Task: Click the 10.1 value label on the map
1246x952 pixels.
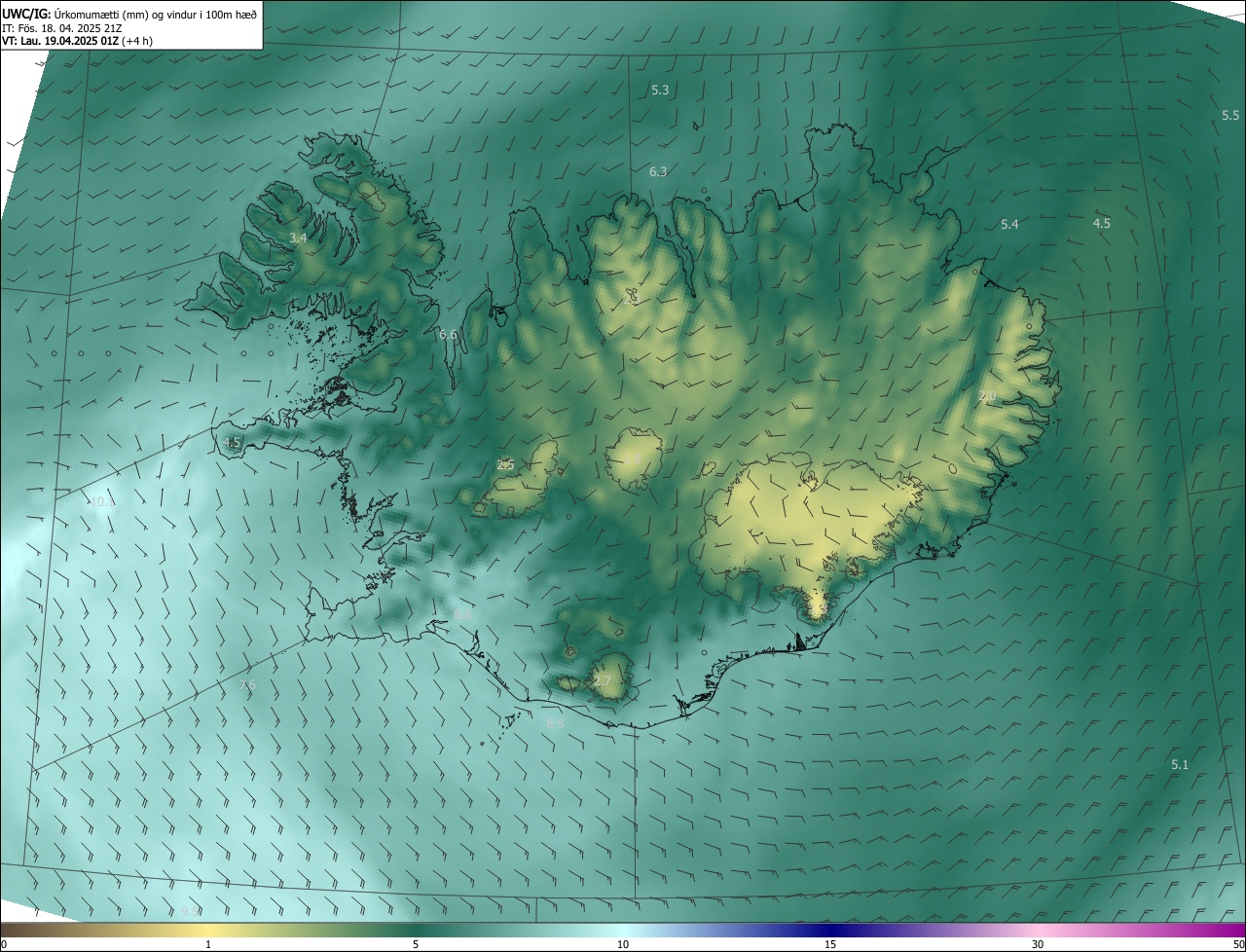Action: tap(100, 502)
